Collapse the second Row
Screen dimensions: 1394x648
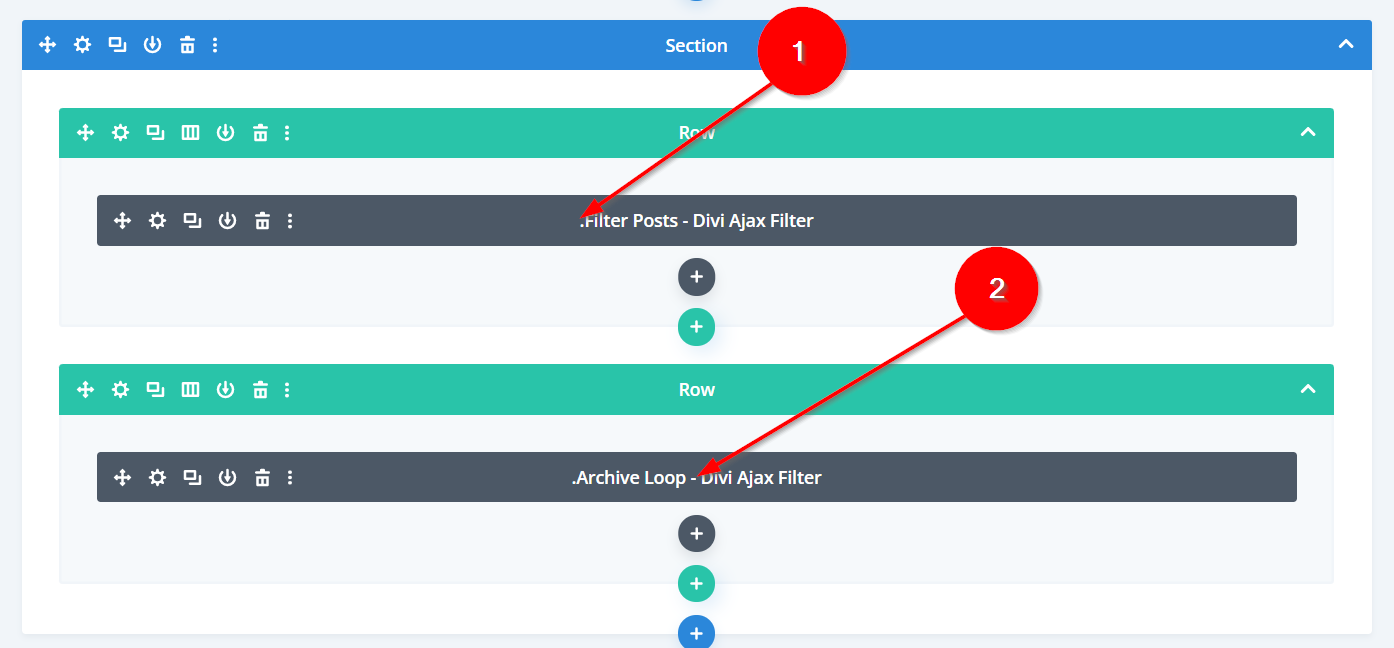[x=1308, y=390]
